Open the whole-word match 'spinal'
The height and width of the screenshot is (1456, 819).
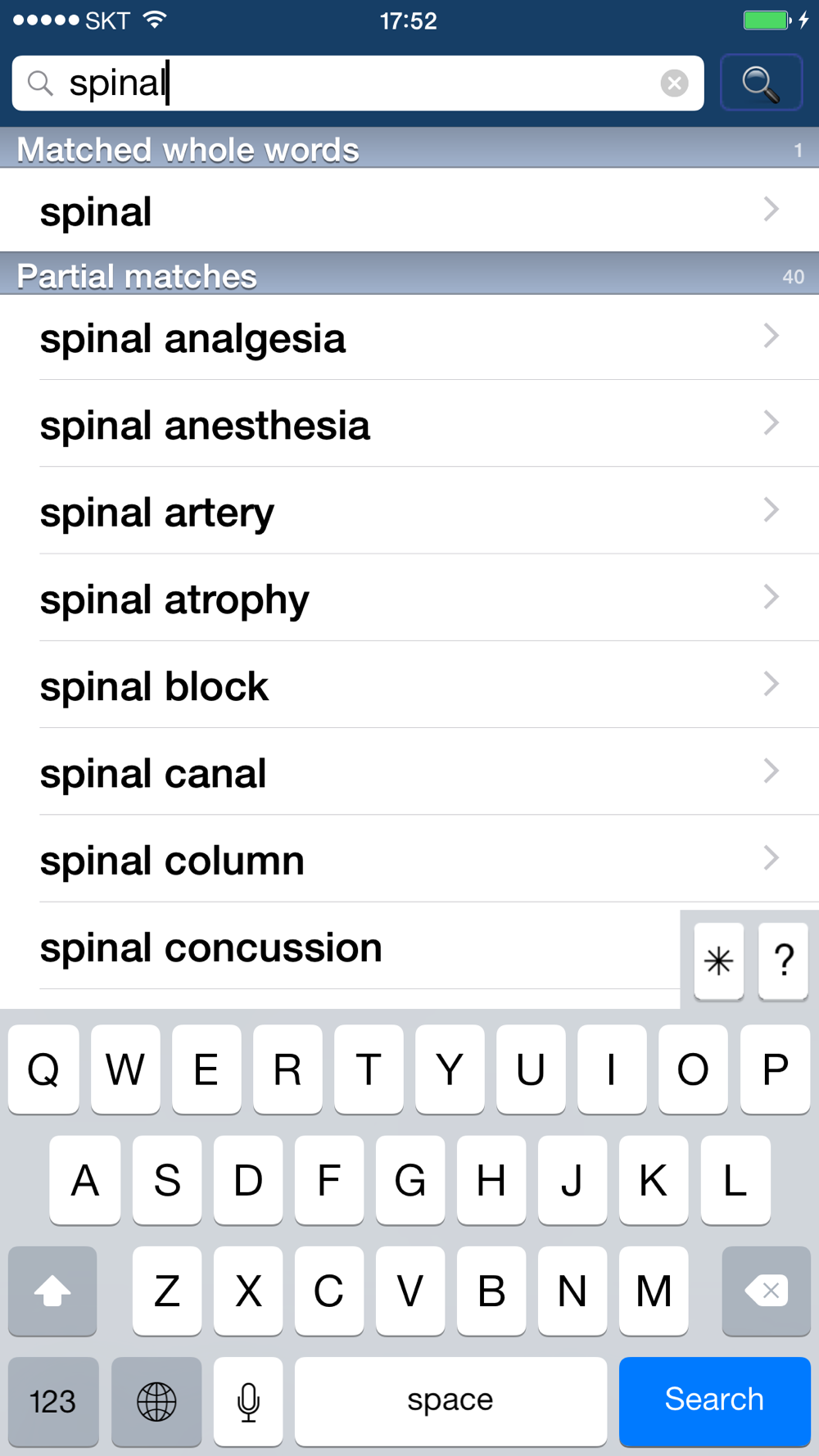click(x=409, y=210)
